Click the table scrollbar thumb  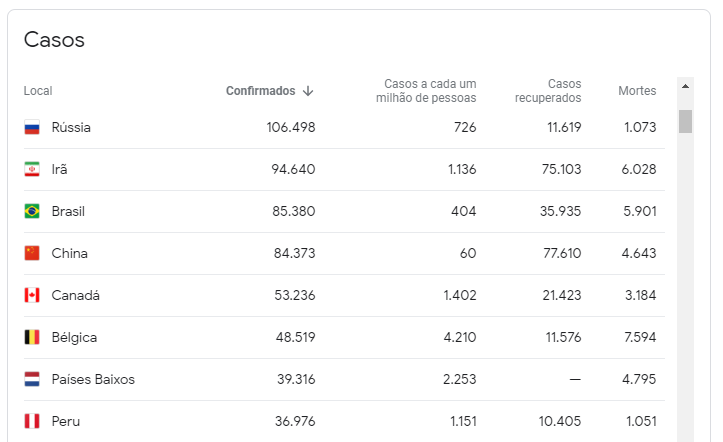tap(685, 121)
